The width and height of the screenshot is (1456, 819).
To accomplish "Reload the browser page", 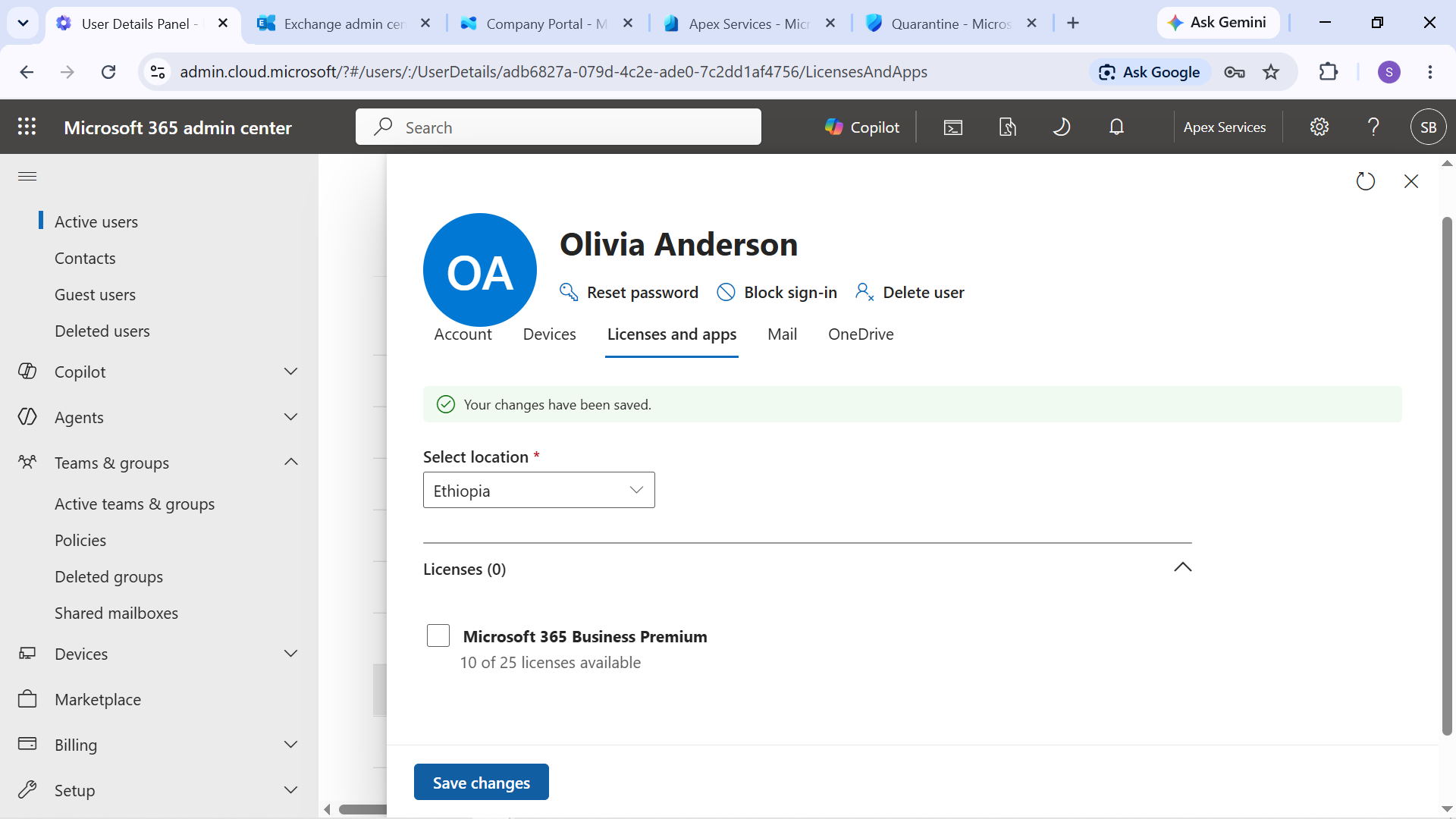I will tap(108, 72).
